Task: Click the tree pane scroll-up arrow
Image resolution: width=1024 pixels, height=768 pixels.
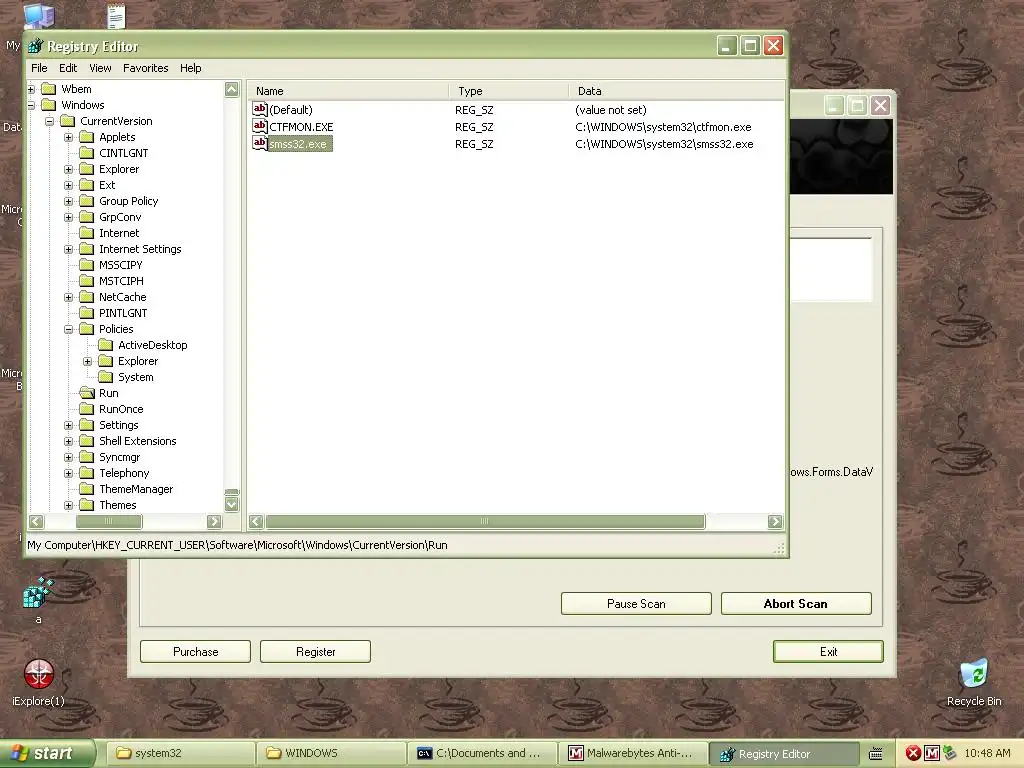Action: (232, 89)
